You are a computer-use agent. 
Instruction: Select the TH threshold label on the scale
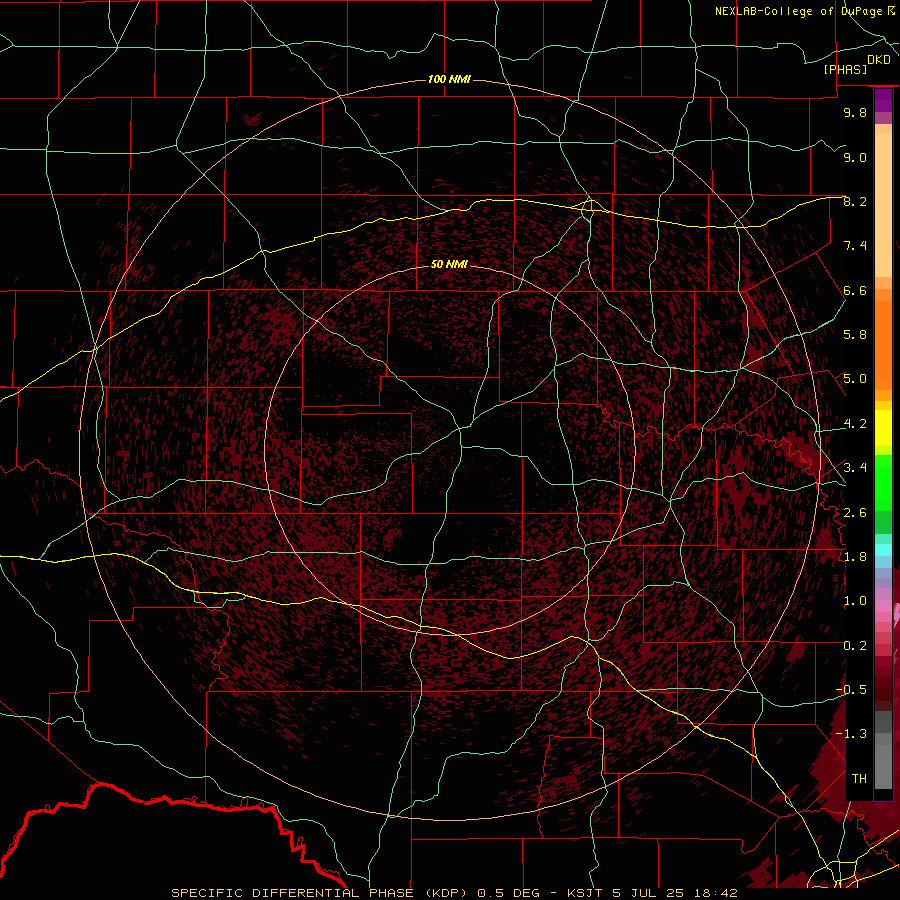click(x=859, y=779)
